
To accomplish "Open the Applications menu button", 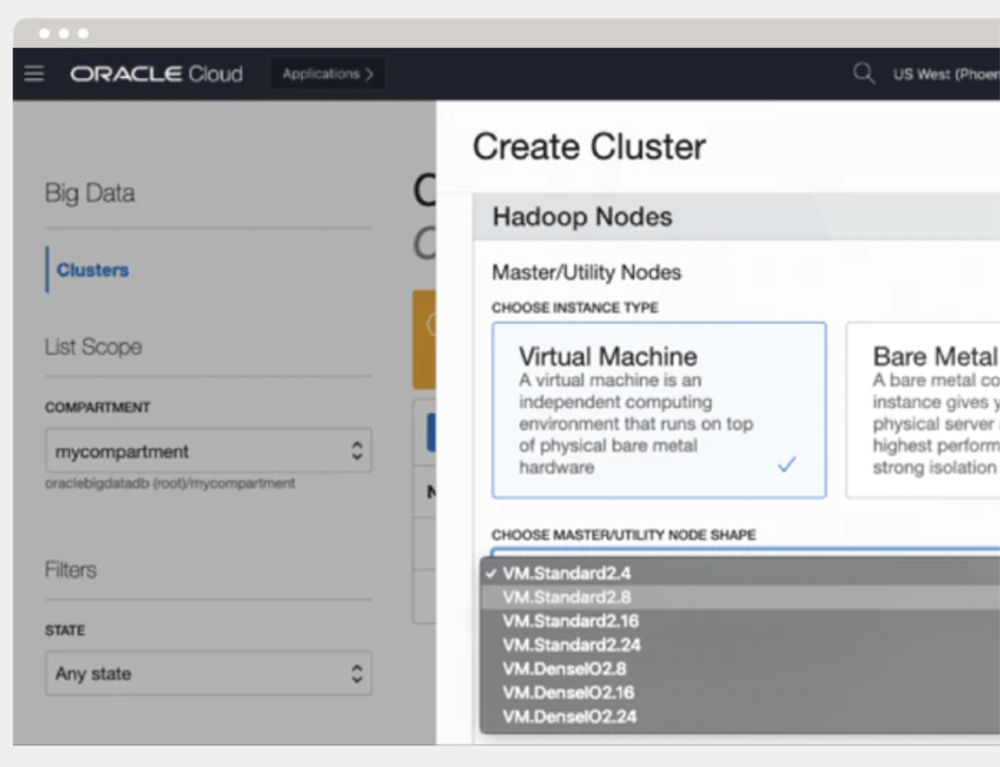I will pyautogui.click(x=327, y=74).
